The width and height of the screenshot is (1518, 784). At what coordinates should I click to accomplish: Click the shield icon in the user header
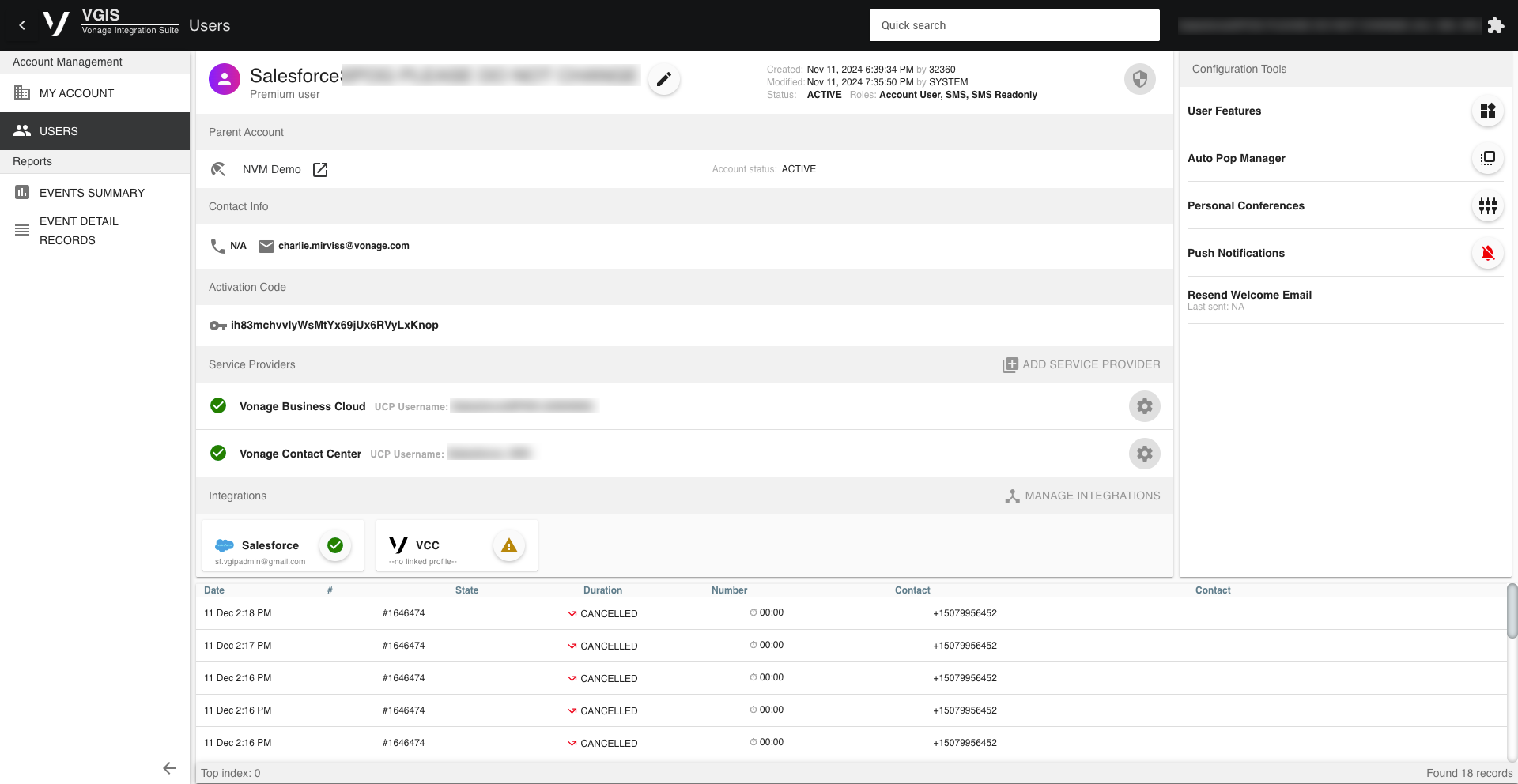coord(1139,79)
